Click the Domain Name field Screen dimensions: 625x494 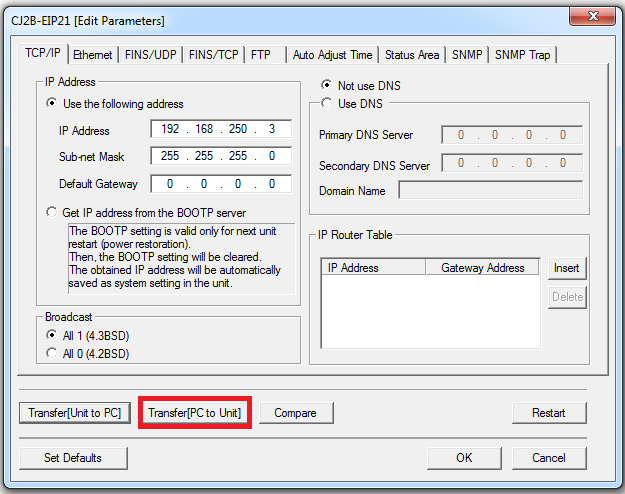coord(491,190)
